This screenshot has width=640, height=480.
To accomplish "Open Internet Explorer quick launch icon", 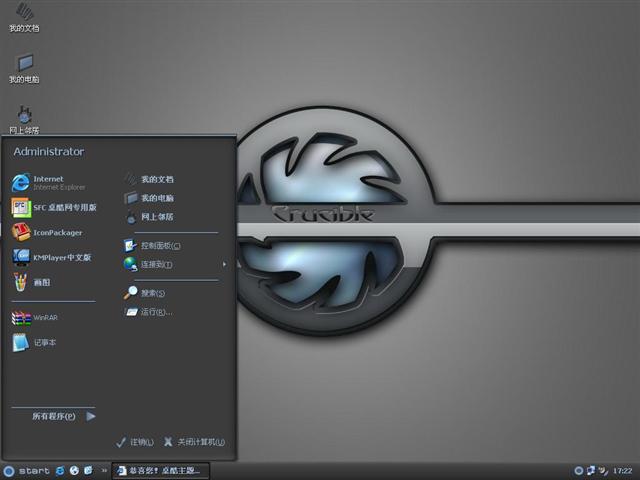I will (60, 471).
